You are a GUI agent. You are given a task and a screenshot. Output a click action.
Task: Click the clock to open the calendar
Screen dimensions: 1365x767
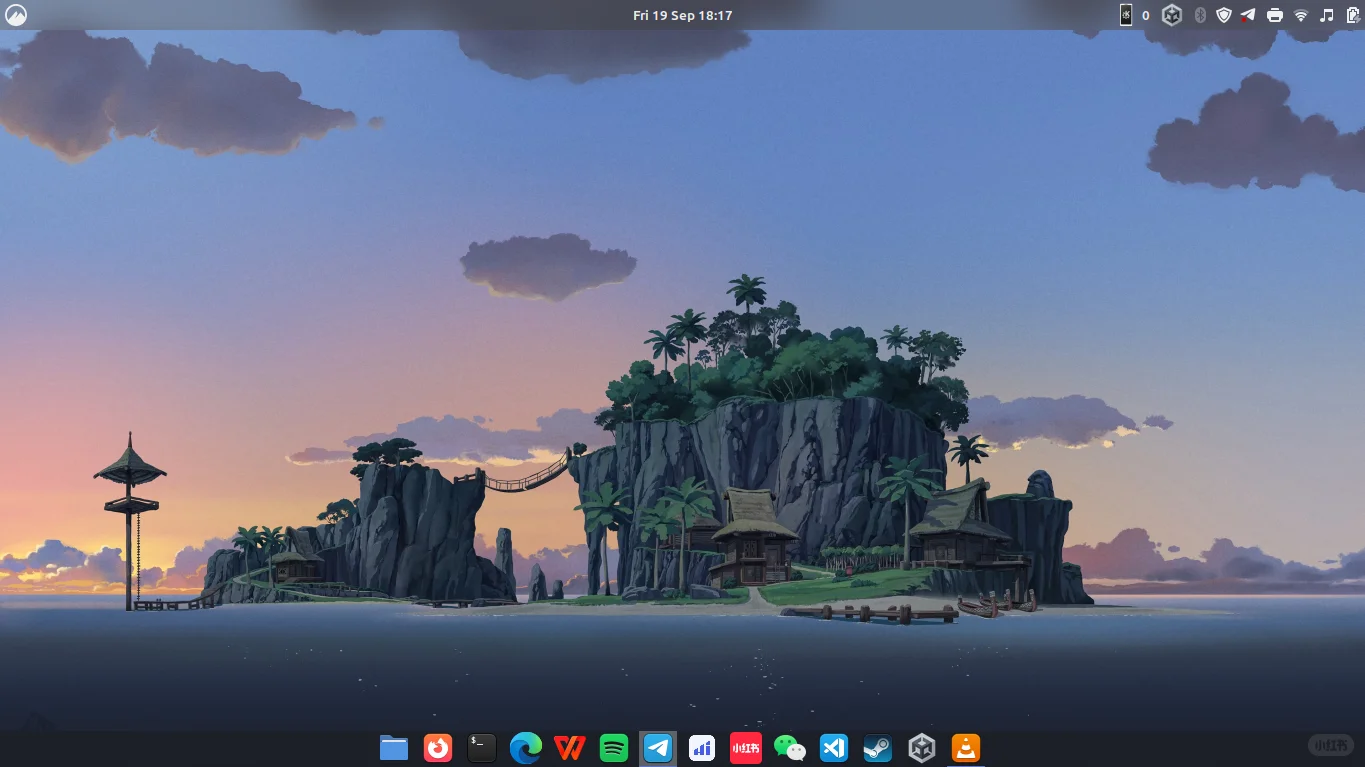pyautogui.click(x=683, y=15)
